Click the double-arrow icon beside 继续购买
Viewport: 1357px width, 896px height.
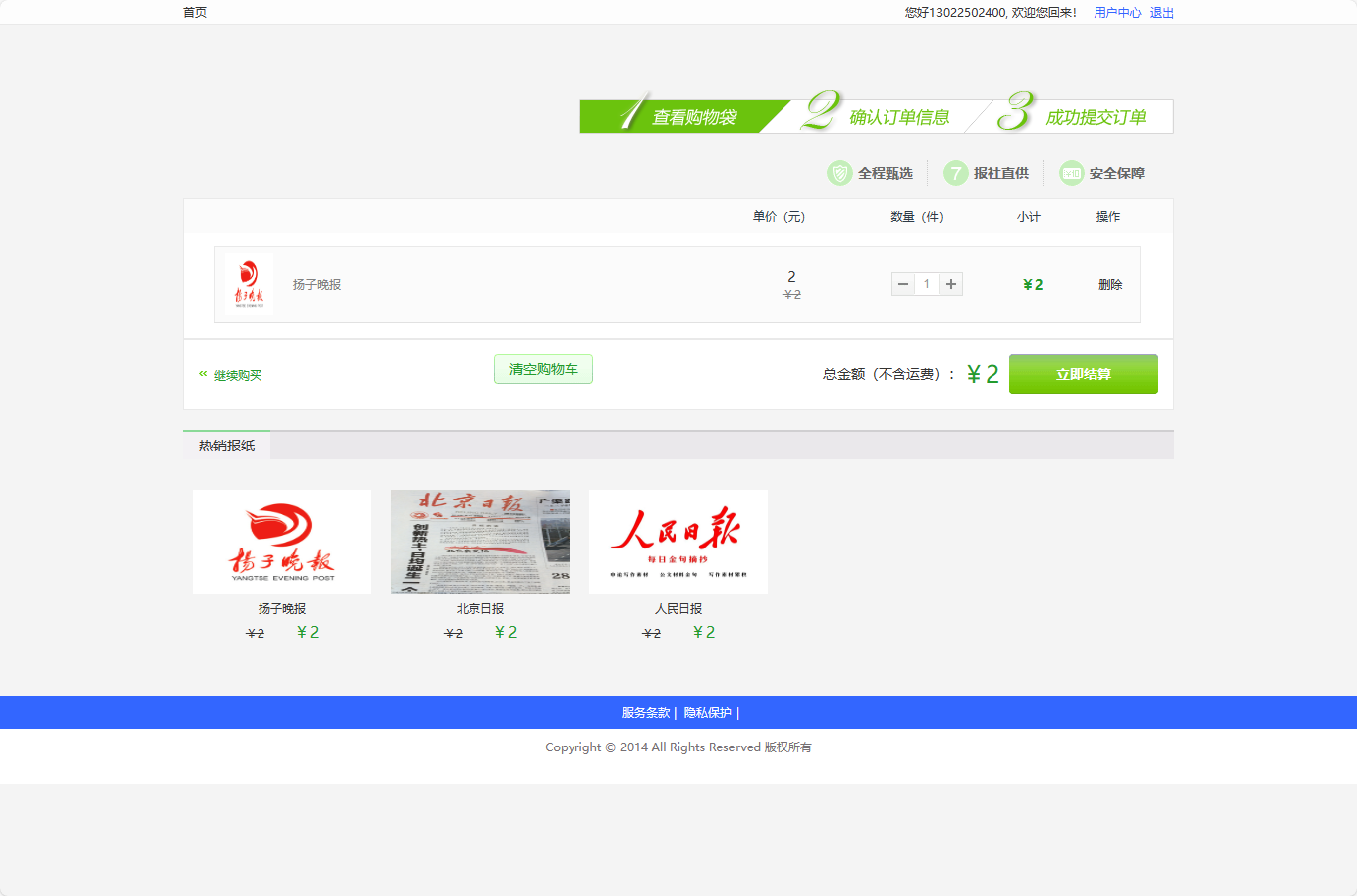201,375
